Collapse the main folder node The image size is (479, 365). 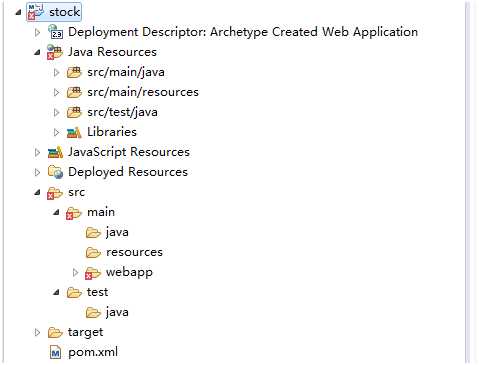click(x=56, y=212)
